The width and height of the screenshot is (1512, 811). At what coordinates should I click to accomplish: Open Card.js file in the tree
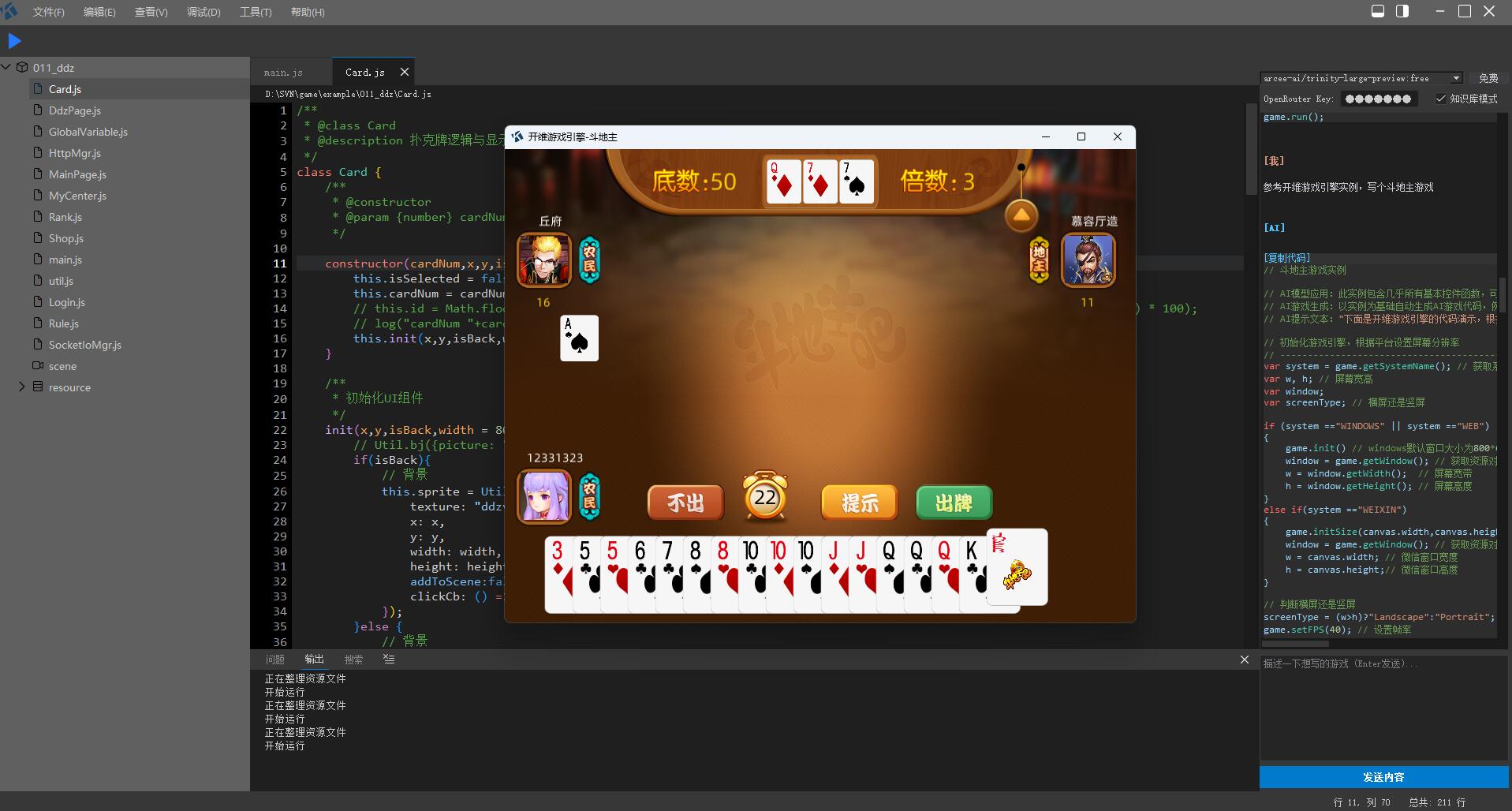click(x=65, y=89)
